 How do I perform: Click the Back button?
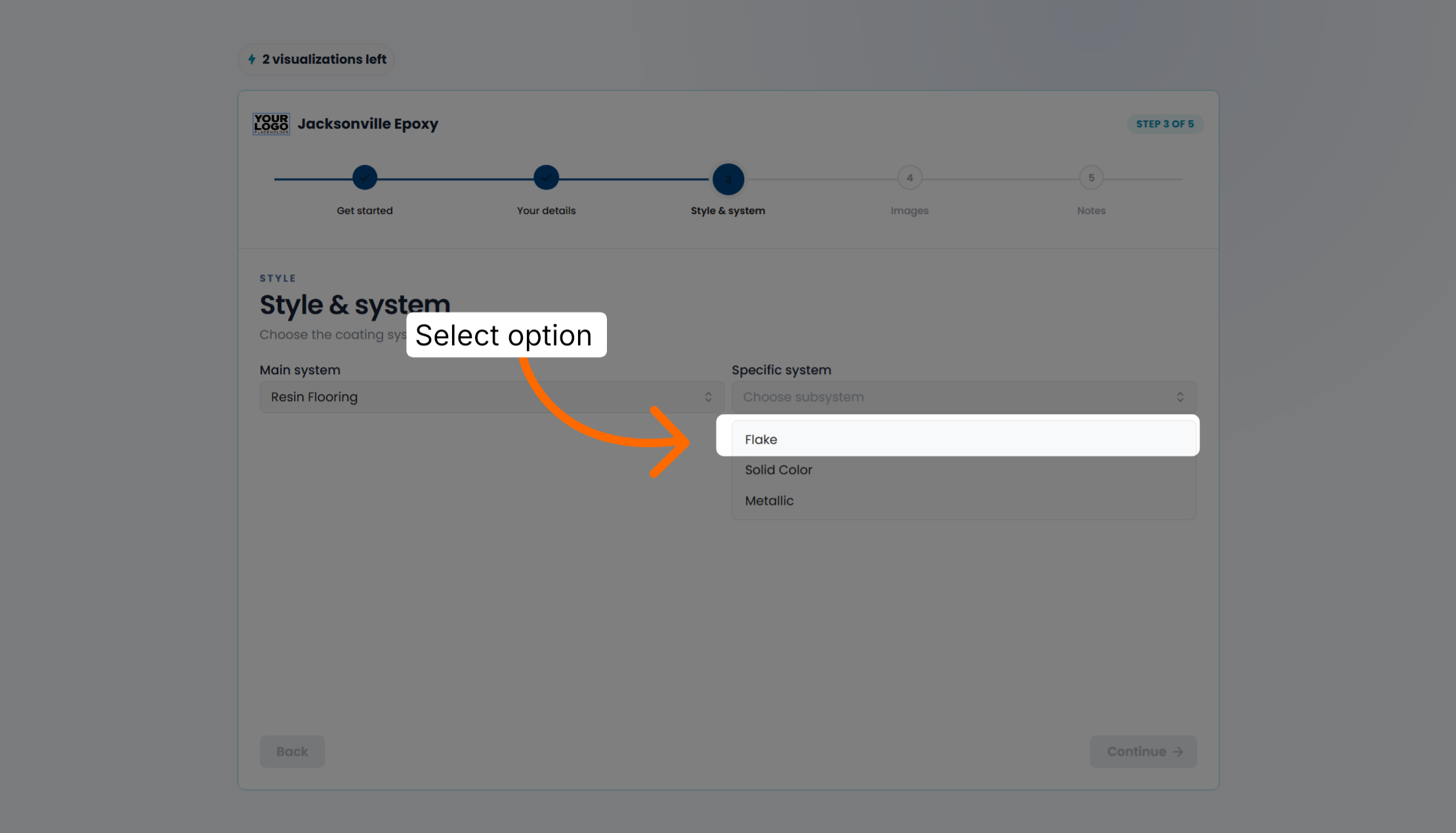point(292,752)
